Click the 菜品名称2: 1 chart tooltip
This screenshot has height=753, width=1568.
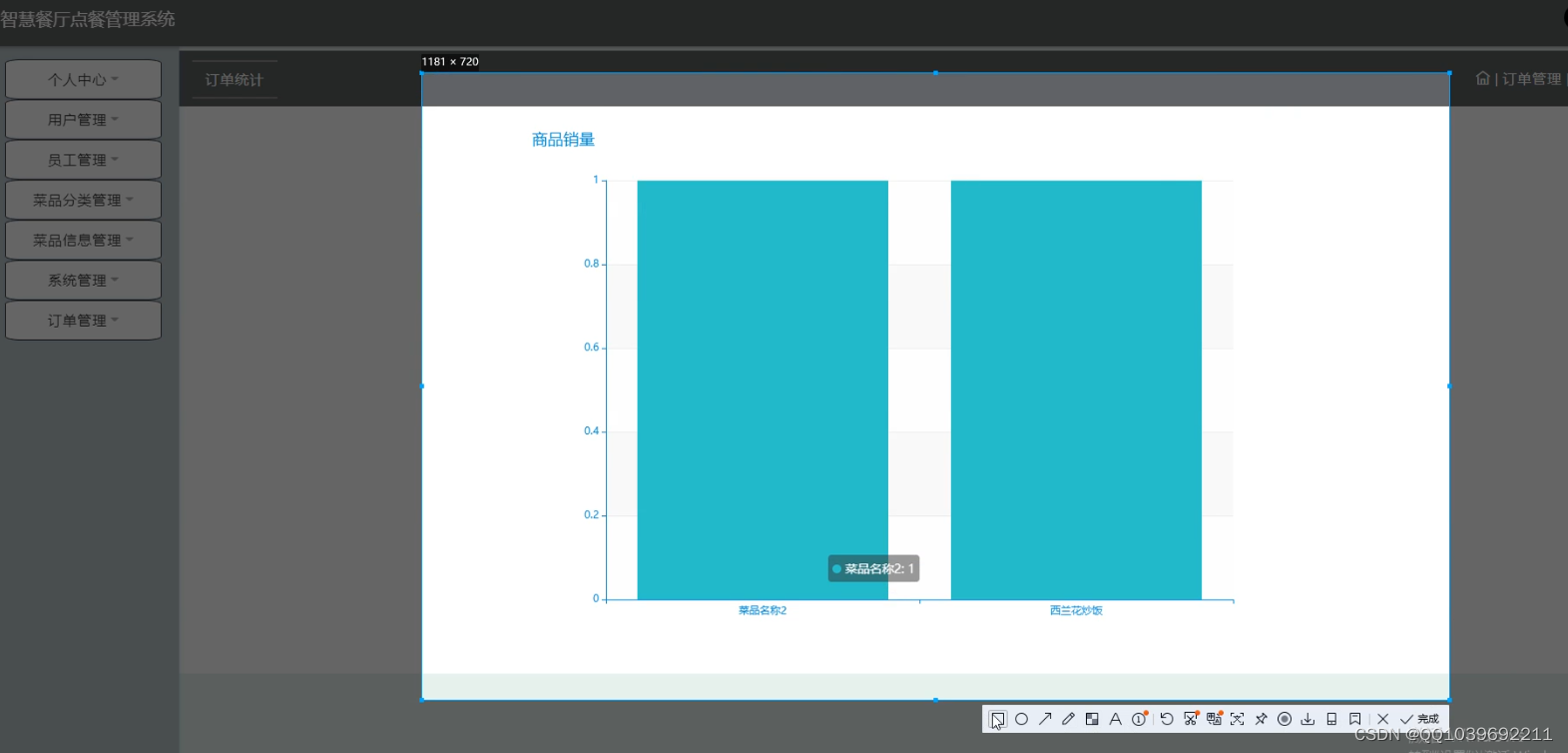(873, 568)
